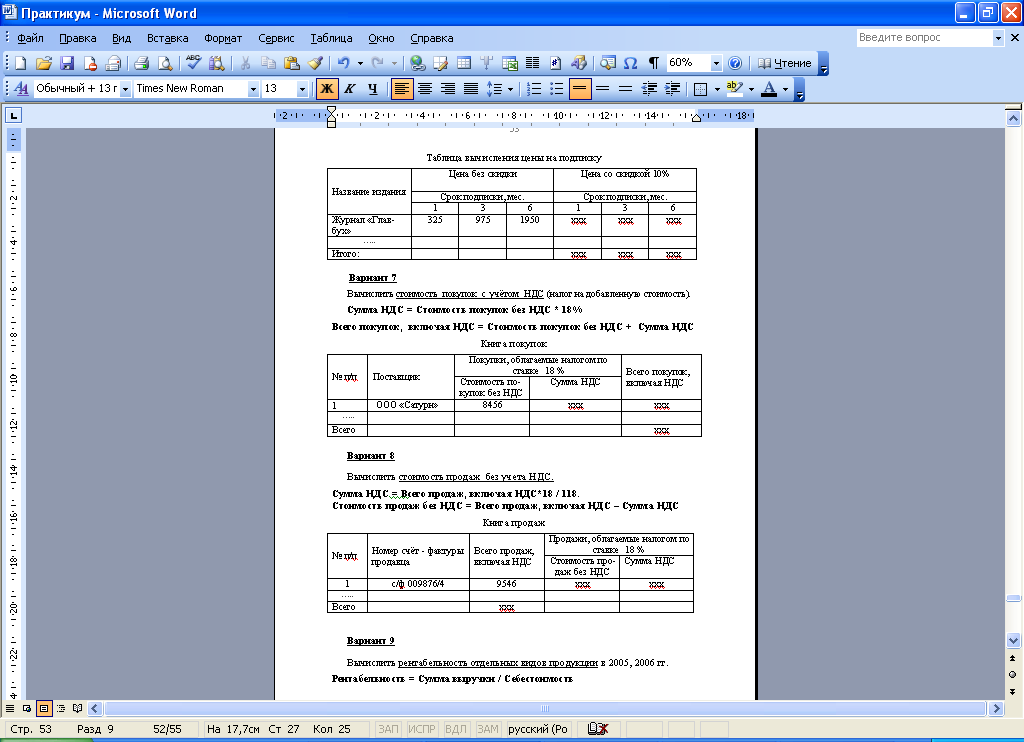This screenshot has width=1024, height=742.
Task: Open the font size 13 dropdown
Action: click(302, 89)
